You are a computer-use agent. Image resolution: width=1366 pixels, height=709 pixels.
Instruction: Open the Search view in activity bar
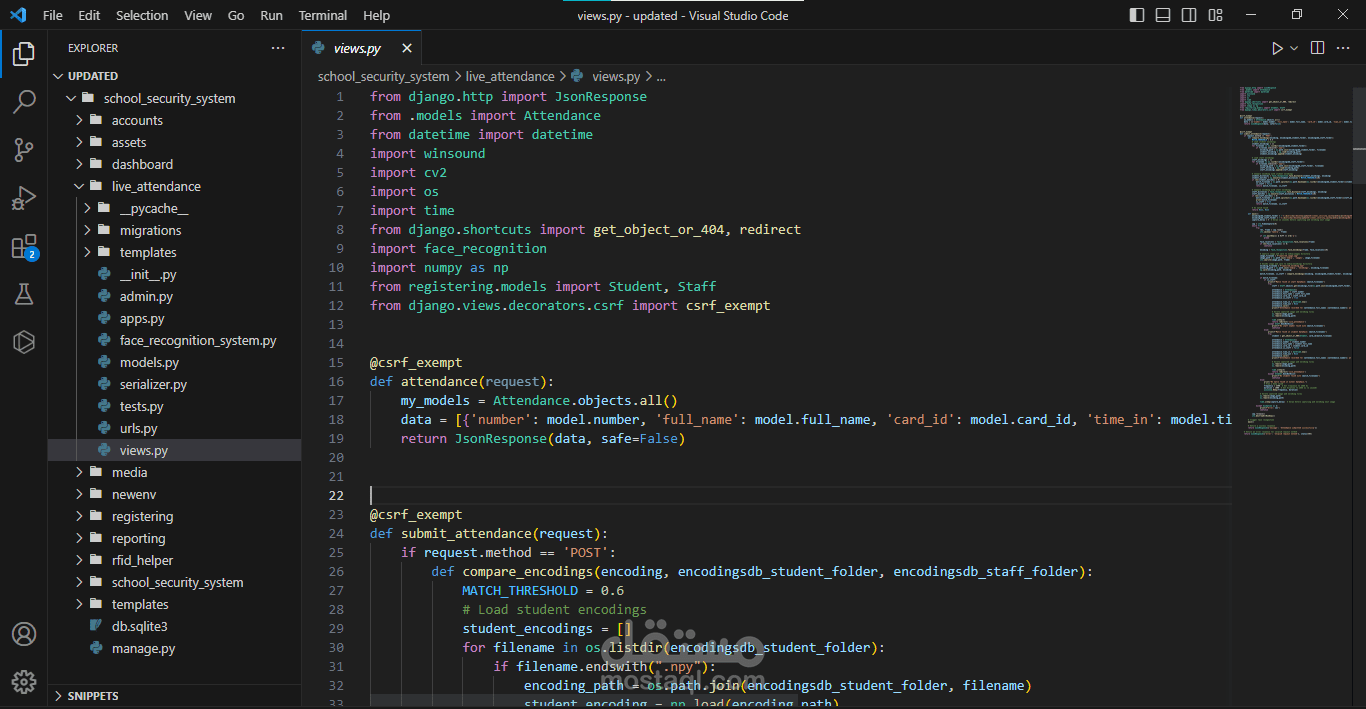[x=24, y=102]
